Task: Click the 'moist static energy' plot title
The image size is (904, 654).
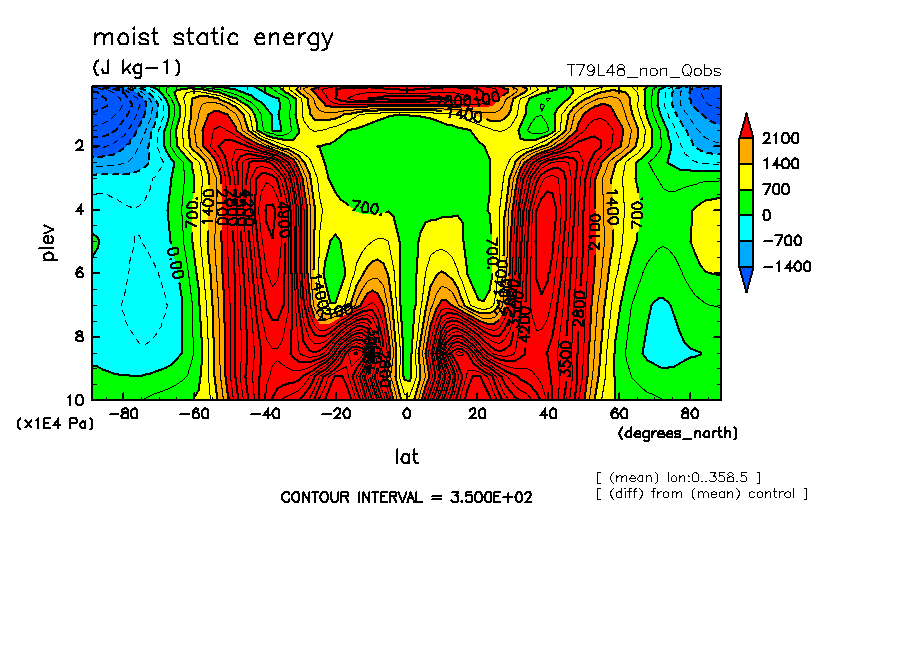Action: tap(213, 38)
